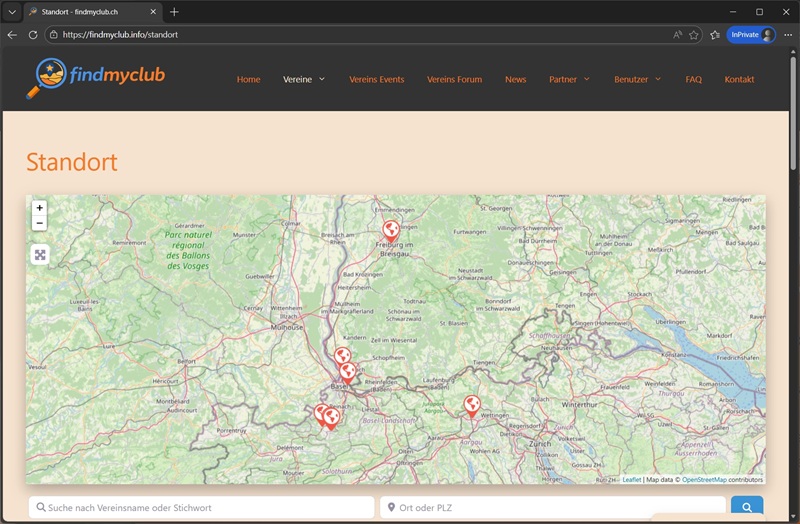The image size is (800, 524).
Task: Click the map zoom in plus button
Action: point(40,208)
